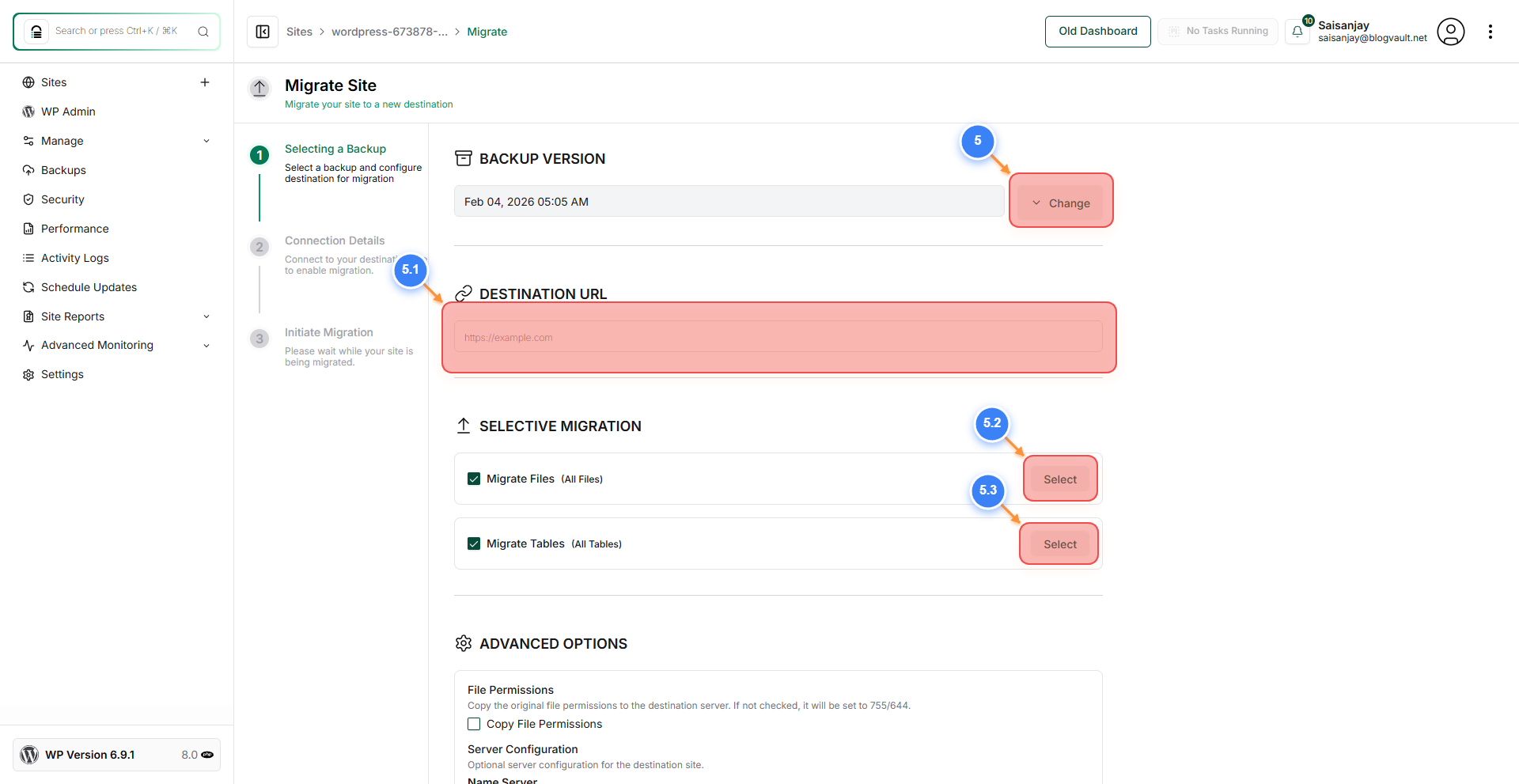Click the Activity Logs list icon
This screenshot has width=1519, height=784.
coord(28,258)
